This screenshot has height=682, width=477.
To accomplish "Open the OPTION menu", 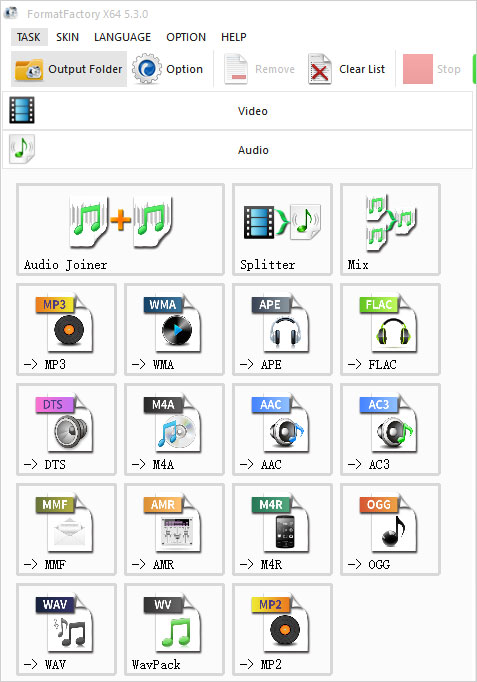I will click(186, 37).
